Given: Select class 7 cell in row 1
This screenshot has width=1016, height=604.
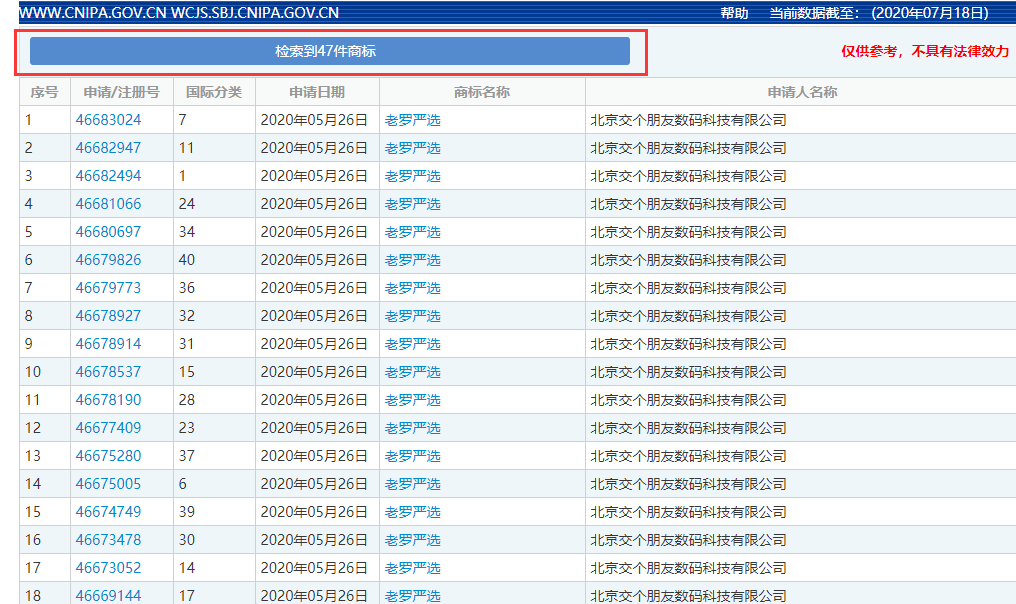Looking at the screenshot, I should (214, 120).
